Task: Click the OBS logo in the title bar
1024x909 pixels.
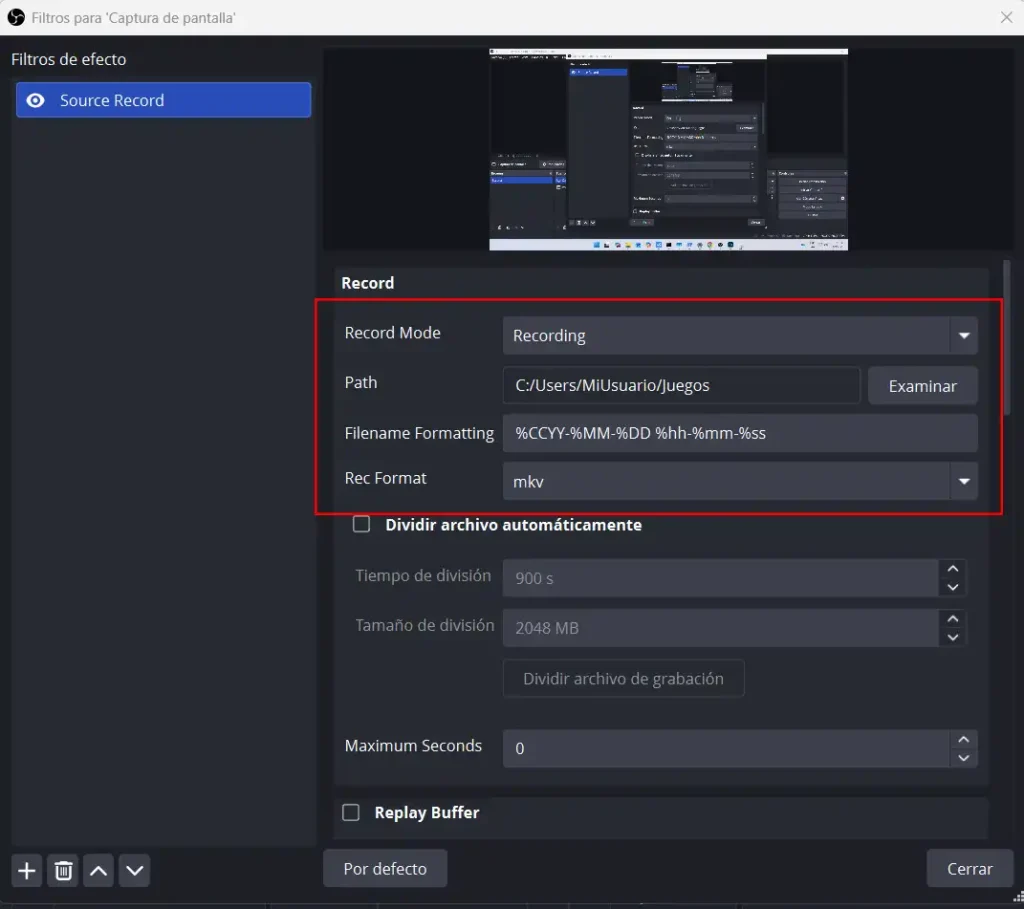Action: [16, 18]
